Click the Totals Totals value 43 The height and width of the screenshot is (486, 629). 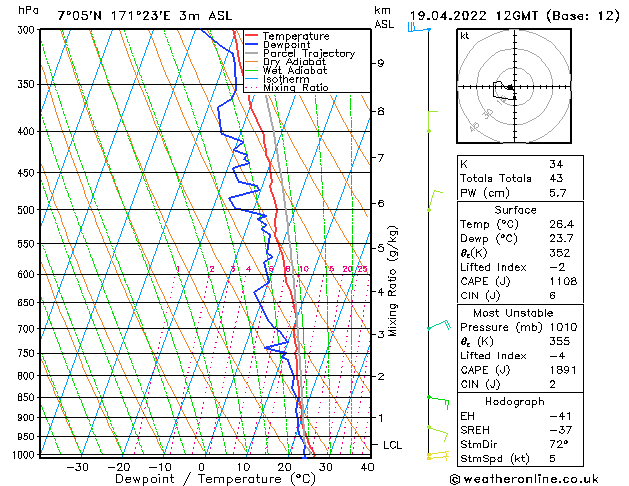tap(556, 178)
